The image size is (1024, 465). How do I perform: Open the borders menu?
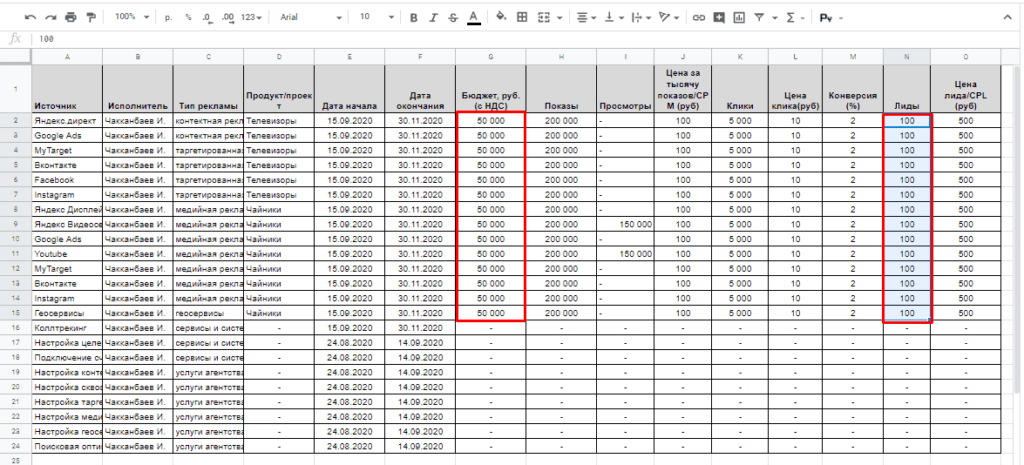pyautogui.click(x=522, y=18)
